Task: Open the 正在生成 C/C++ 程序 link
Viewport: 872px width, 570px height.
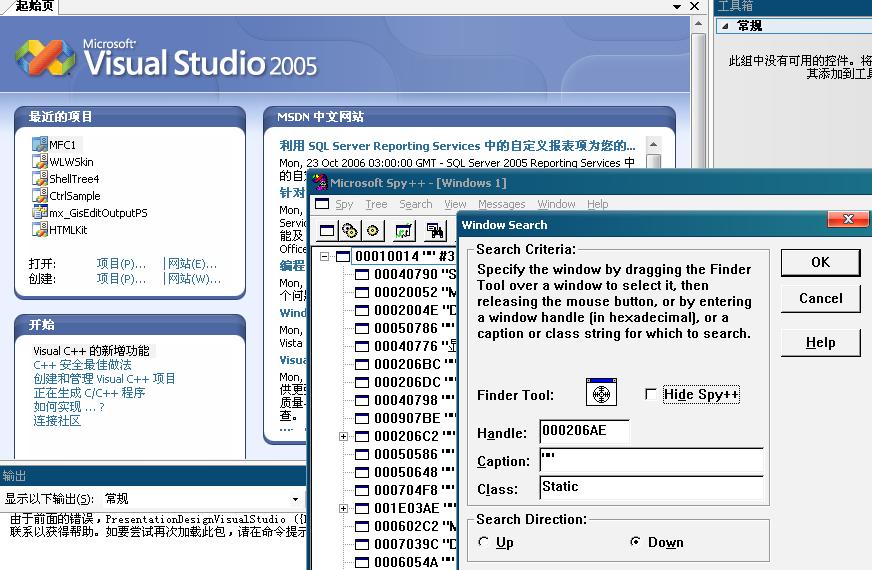Action: pos(89,393)
